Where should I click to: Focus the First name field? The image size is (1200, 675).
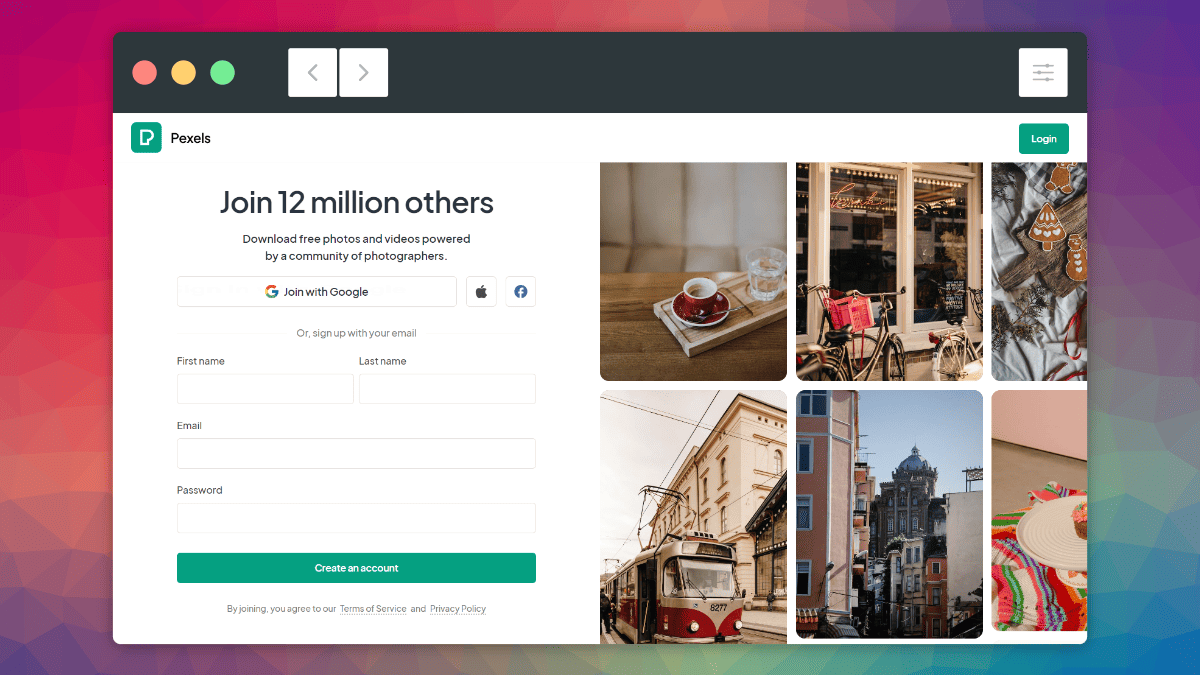(x=265, y=389)
